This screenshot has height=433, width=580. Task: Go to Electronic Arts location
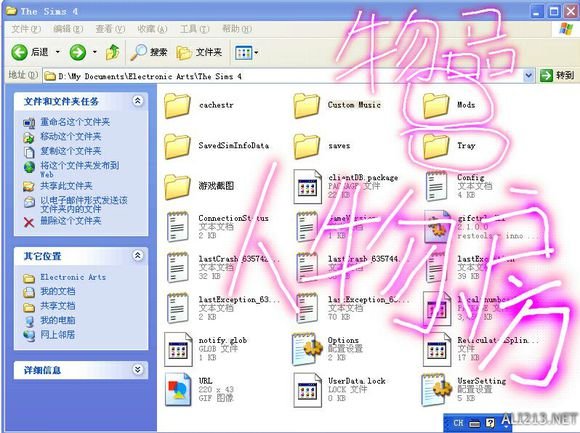73,277
